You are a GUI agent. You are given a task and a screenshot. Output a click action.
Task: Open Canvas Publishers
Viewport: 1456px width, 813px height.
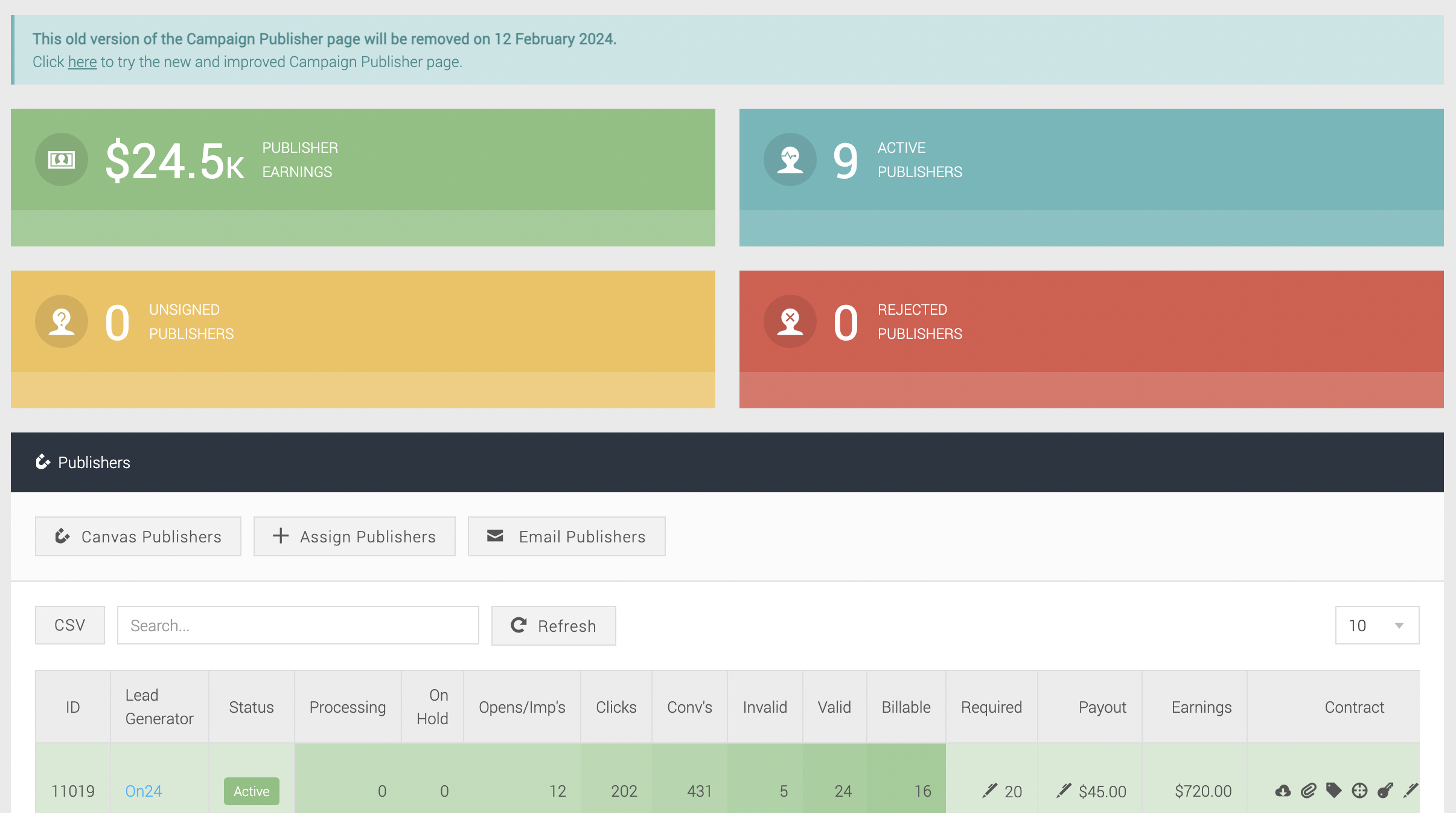[x=138, y=536]
